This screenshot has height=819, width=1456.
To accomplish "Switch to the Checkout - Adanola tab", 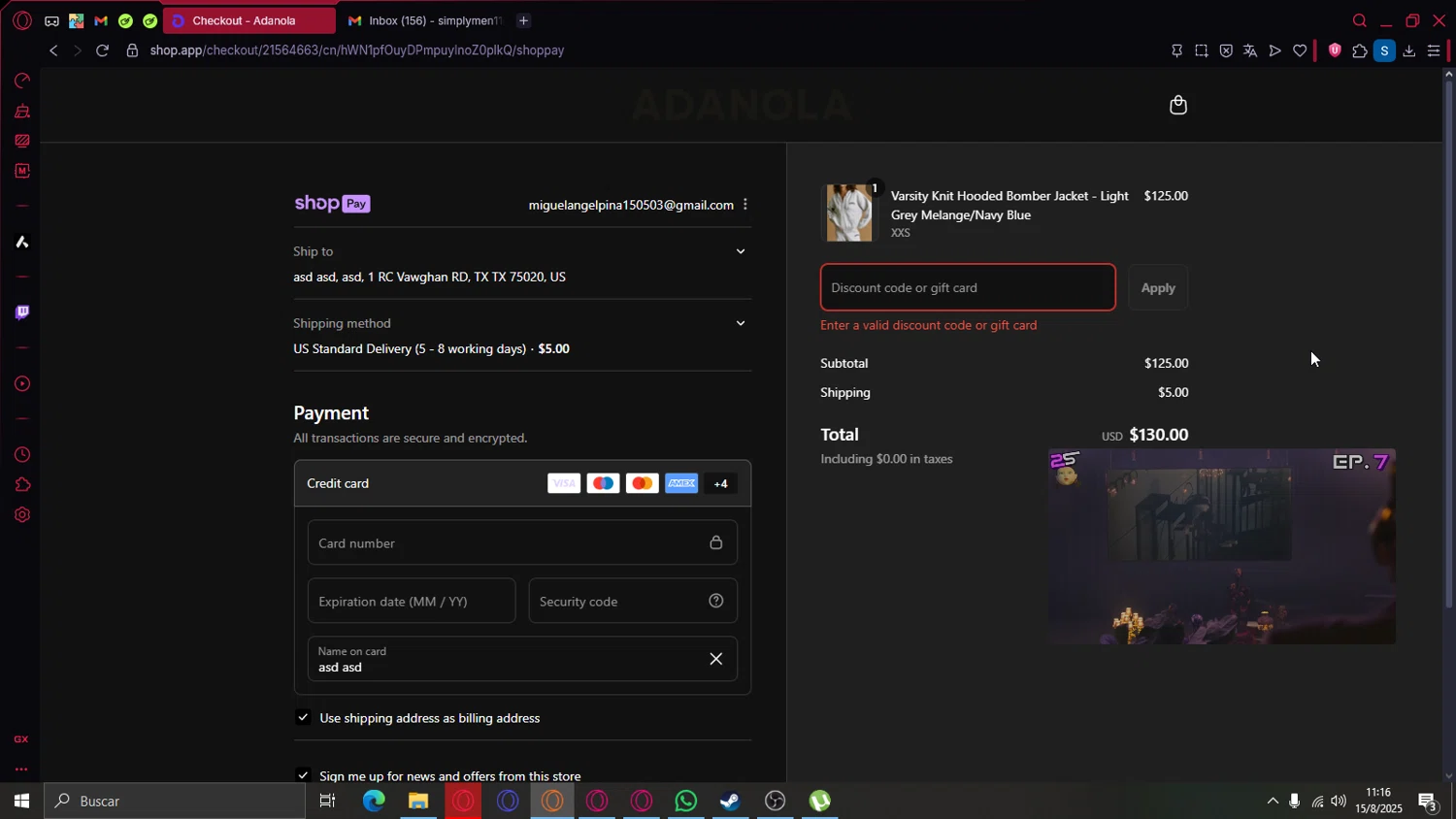I will [x=248, y=20].
